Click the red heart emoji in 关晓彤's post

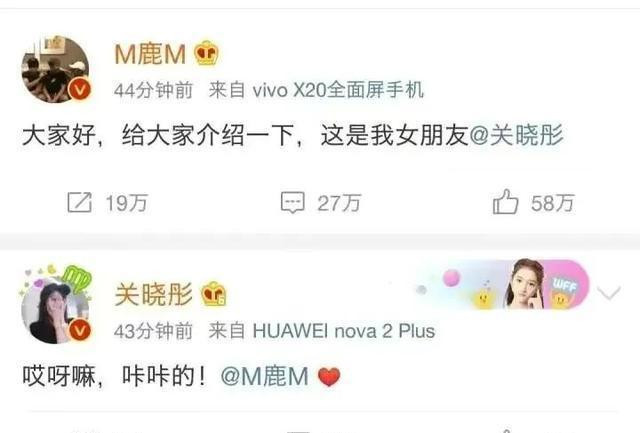coord(329,377)
